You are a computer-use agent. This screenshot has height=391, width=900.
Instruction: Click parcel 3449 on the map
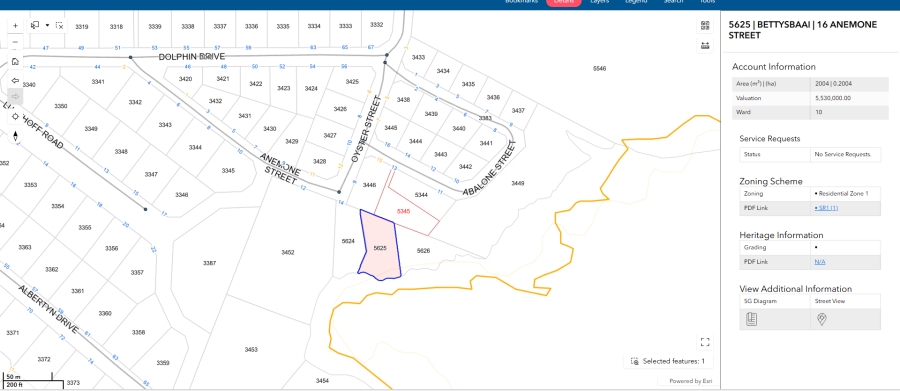518,184
